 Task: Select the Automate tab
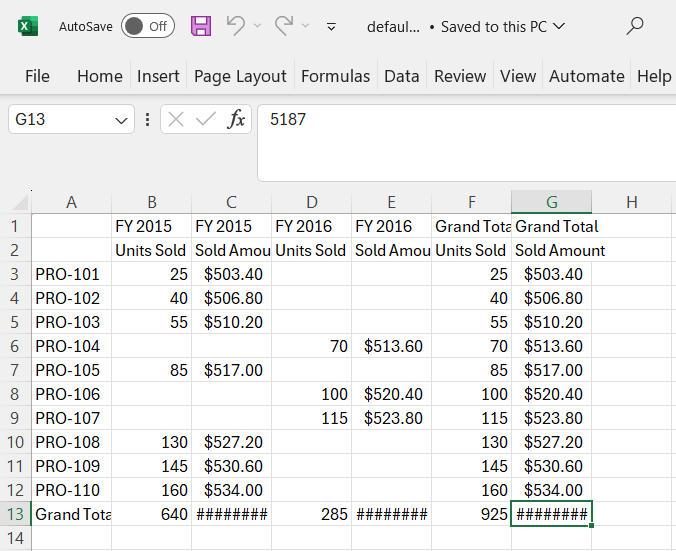(586, 76)
